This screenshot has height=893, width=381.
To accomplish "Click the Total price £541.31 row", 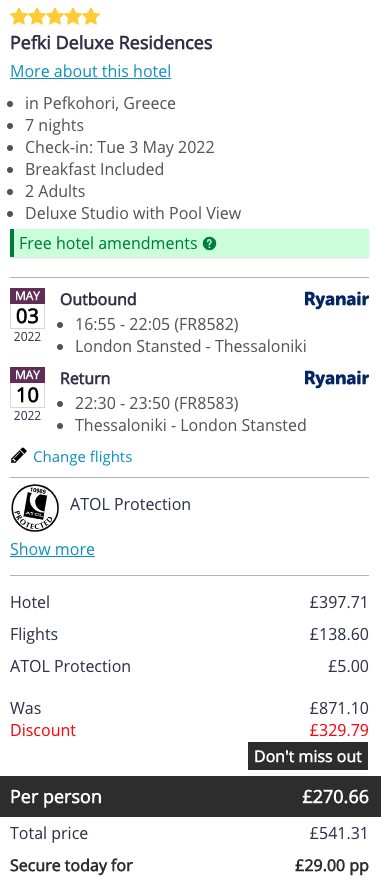I will (190, 833).
